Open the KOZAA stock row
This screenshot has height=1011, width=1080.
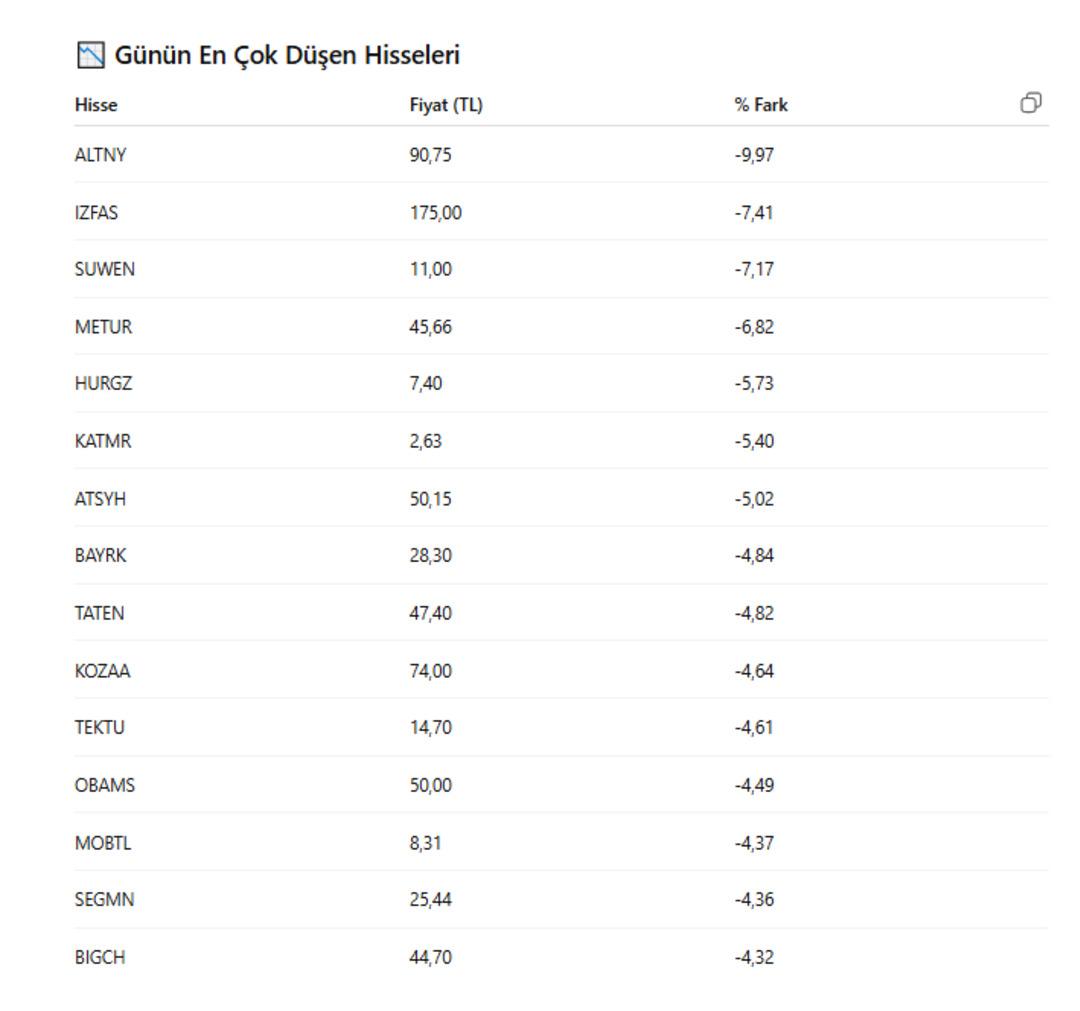(x=561, y=670)
